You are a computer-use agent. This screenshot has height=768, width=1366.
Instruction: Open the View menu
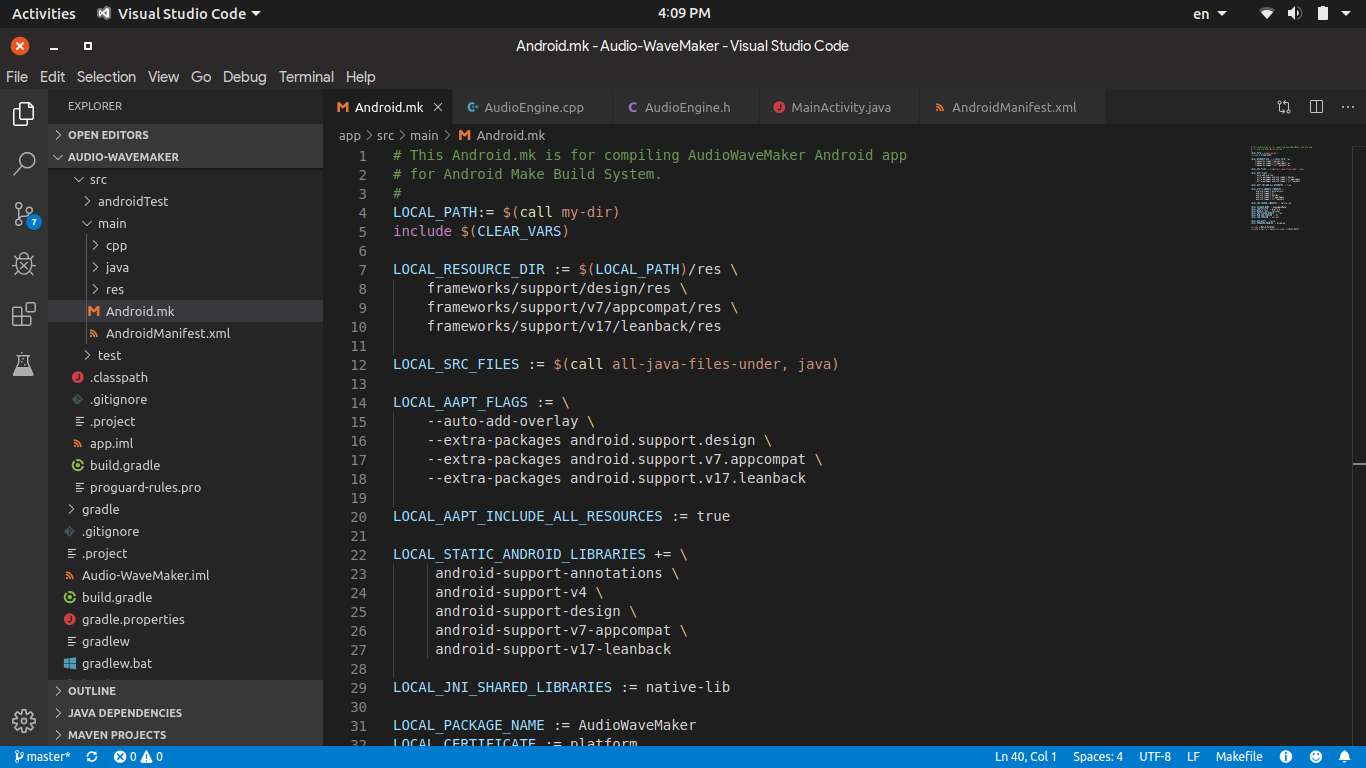pos(163,77)
